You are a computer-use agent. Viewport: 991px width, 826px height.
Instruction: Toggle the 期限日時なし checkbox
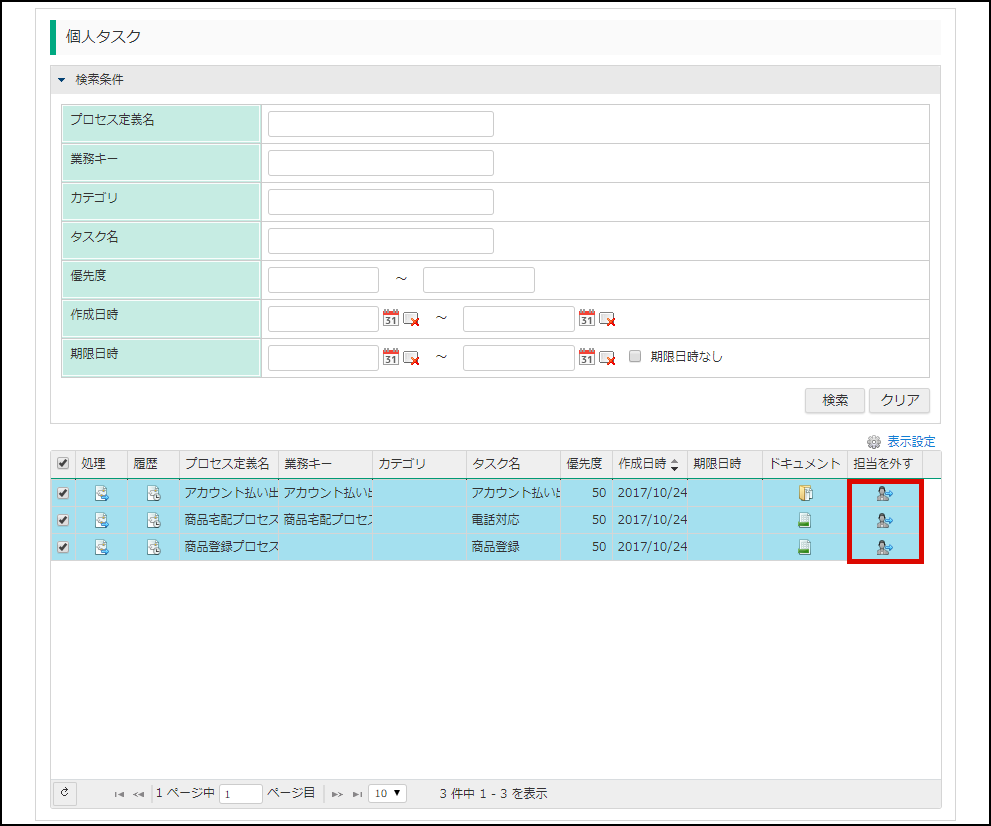tap(635, 356)
